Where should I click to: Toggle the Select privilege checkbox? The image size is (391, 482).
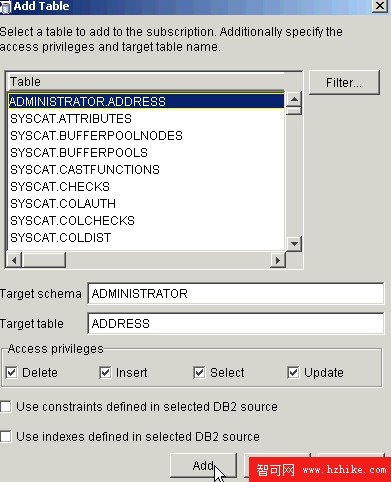[x=199, y=372]
